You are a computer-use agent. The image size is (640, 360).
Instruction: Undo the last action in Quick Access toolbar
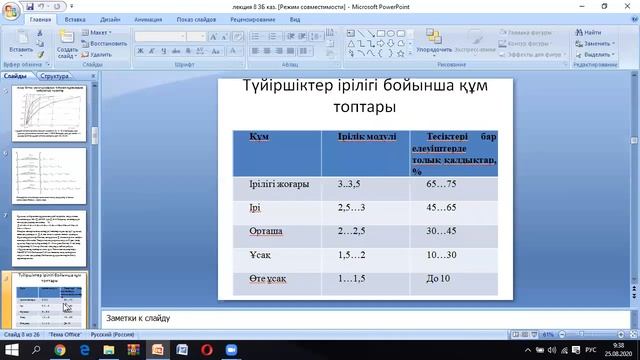coord(41,7)
